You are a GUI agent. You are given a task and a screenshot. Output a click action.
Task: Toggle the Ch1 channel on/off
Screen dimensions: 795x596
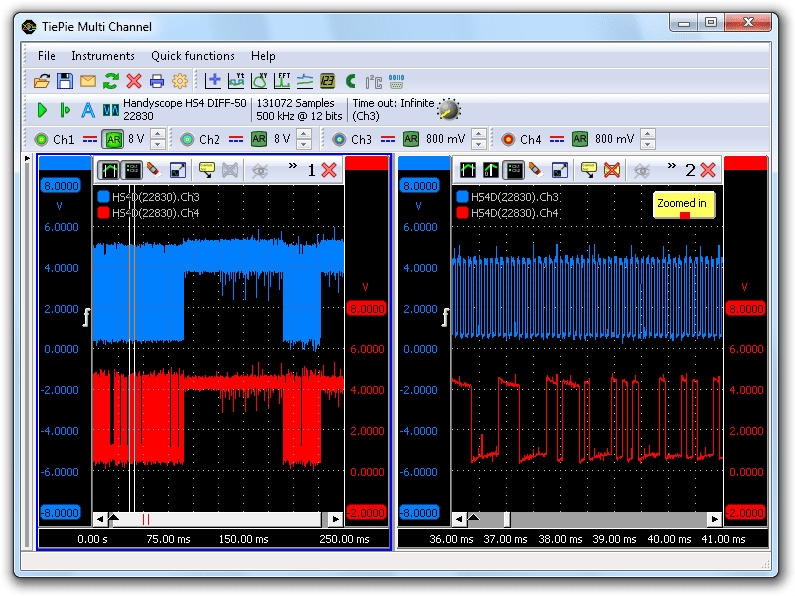tap(41, 139)
